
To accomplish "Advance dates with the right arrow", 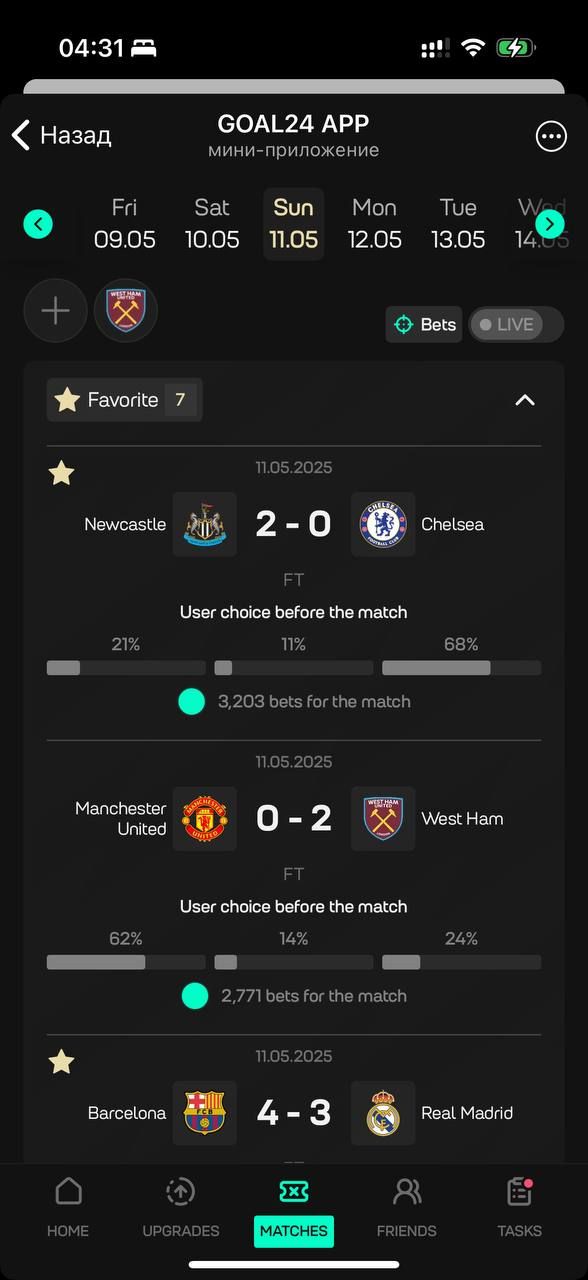I will (550, 224).
